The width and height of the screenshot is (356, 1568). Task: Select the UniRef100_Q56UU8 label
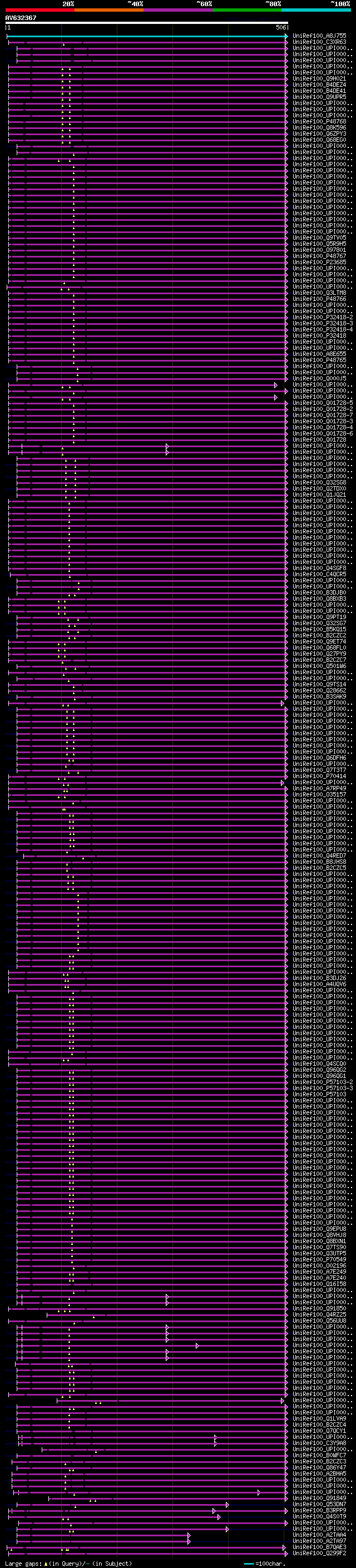click(x=319, y=1320)
